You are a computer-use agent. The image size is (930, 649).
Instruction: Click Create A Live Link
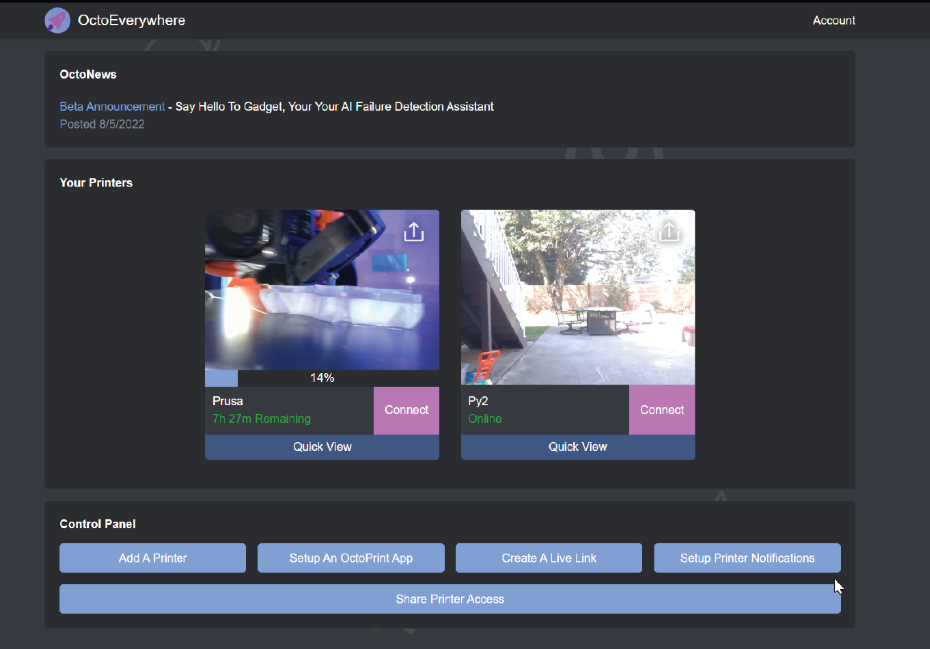(x=549, y=558)
